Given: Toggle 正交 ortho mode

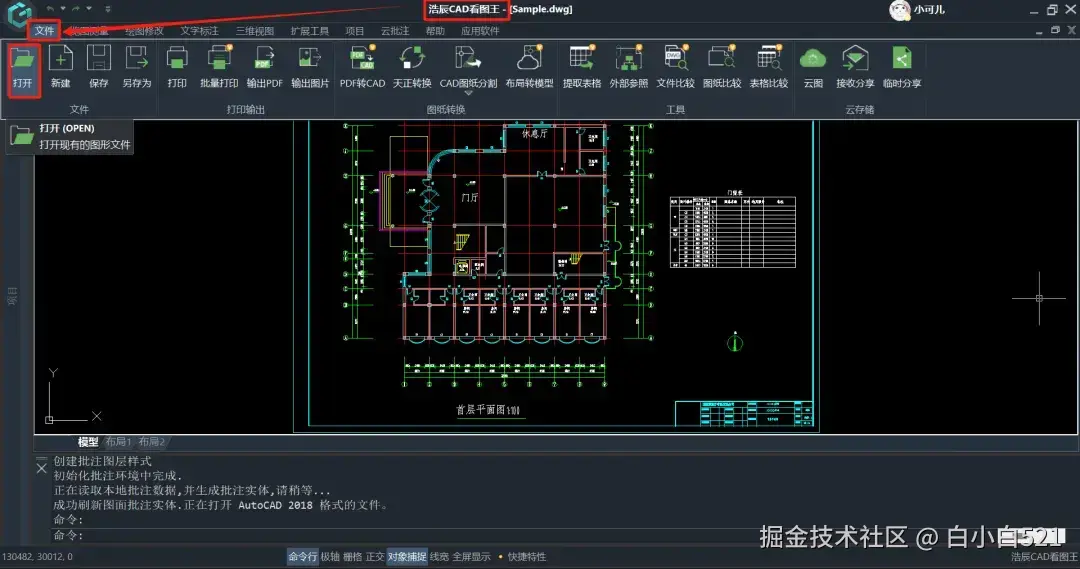Looking at the screenshot, I should (375, 557).
